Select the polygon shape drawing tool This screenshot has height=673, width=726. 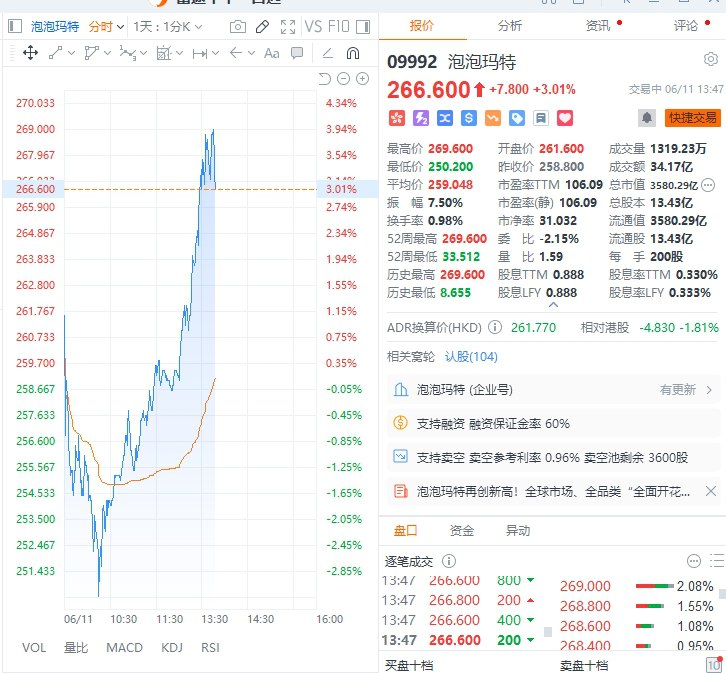click(92, 53)
